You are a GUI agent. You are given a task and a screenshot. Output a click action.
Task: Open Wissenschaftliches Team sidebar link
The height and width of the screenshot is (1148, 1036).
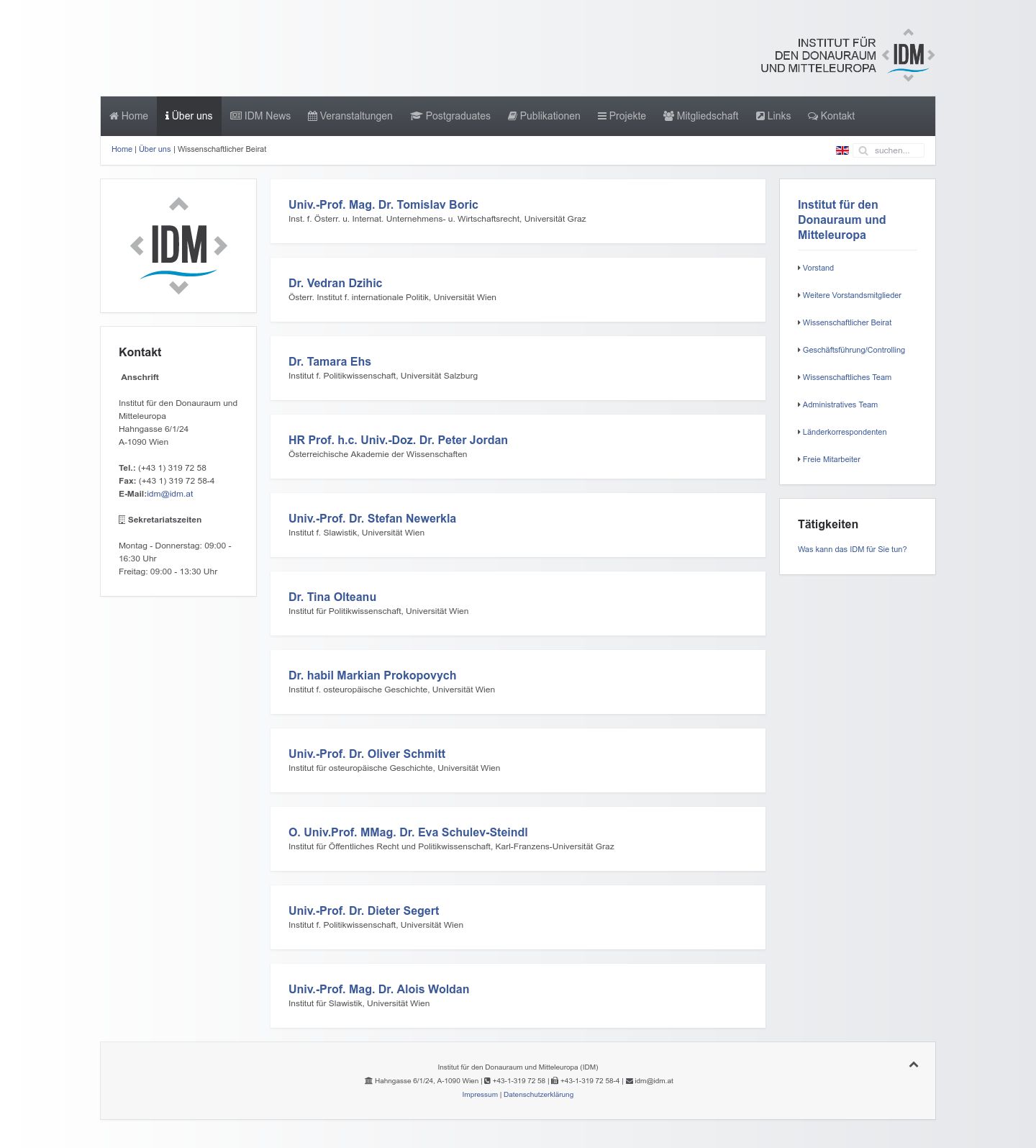pyautogui.click(x=847, y=377)
